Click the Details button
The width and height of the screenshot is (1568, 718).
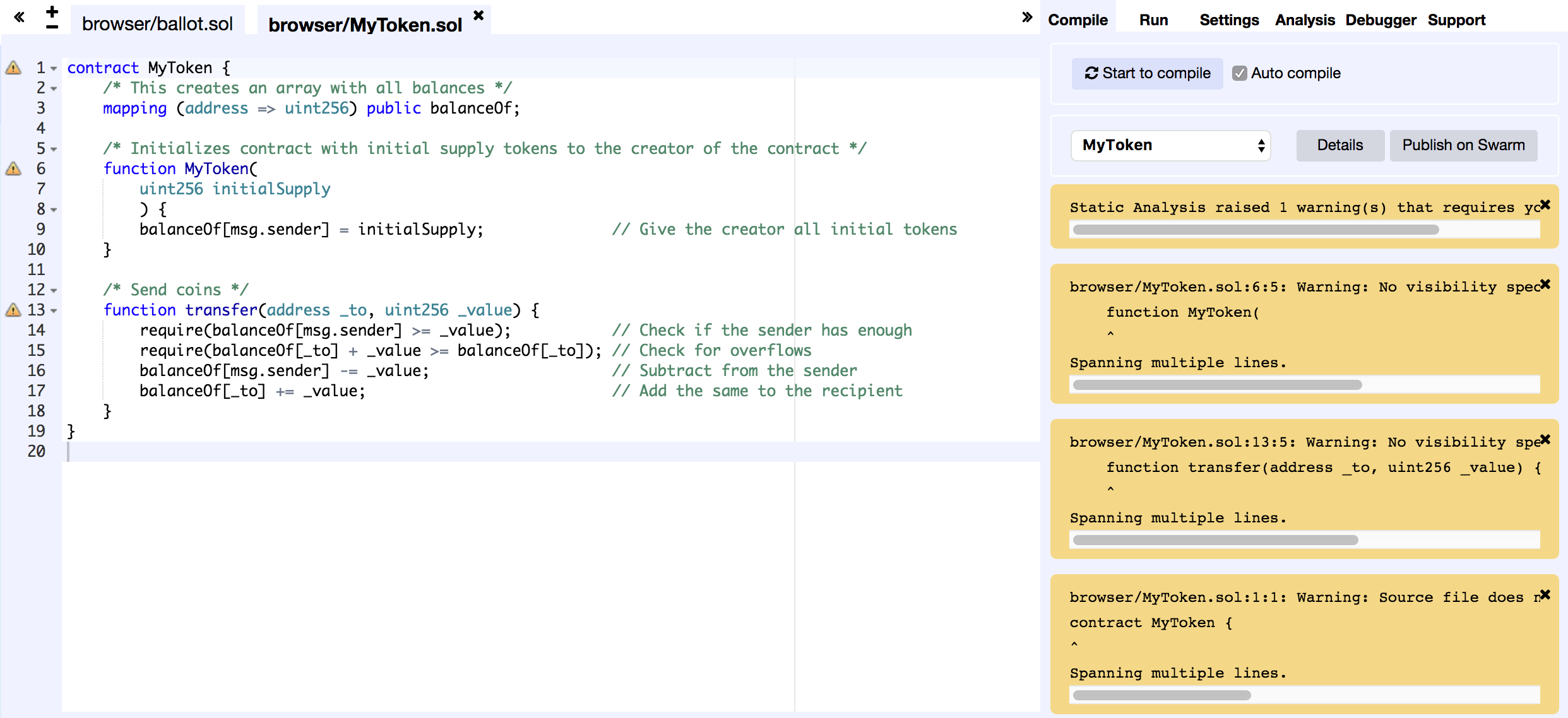click(1340, 145)
